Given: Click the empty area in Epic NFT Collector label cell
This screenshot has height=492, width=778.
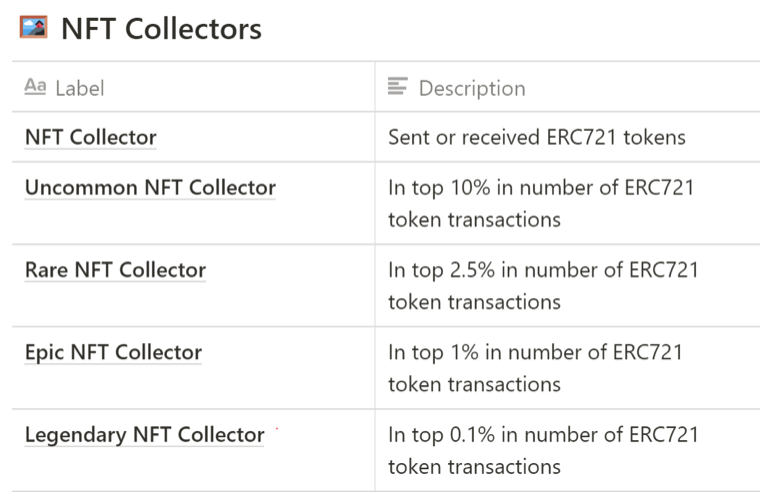Looking at the screenshot, I should (x=194, y=388).
